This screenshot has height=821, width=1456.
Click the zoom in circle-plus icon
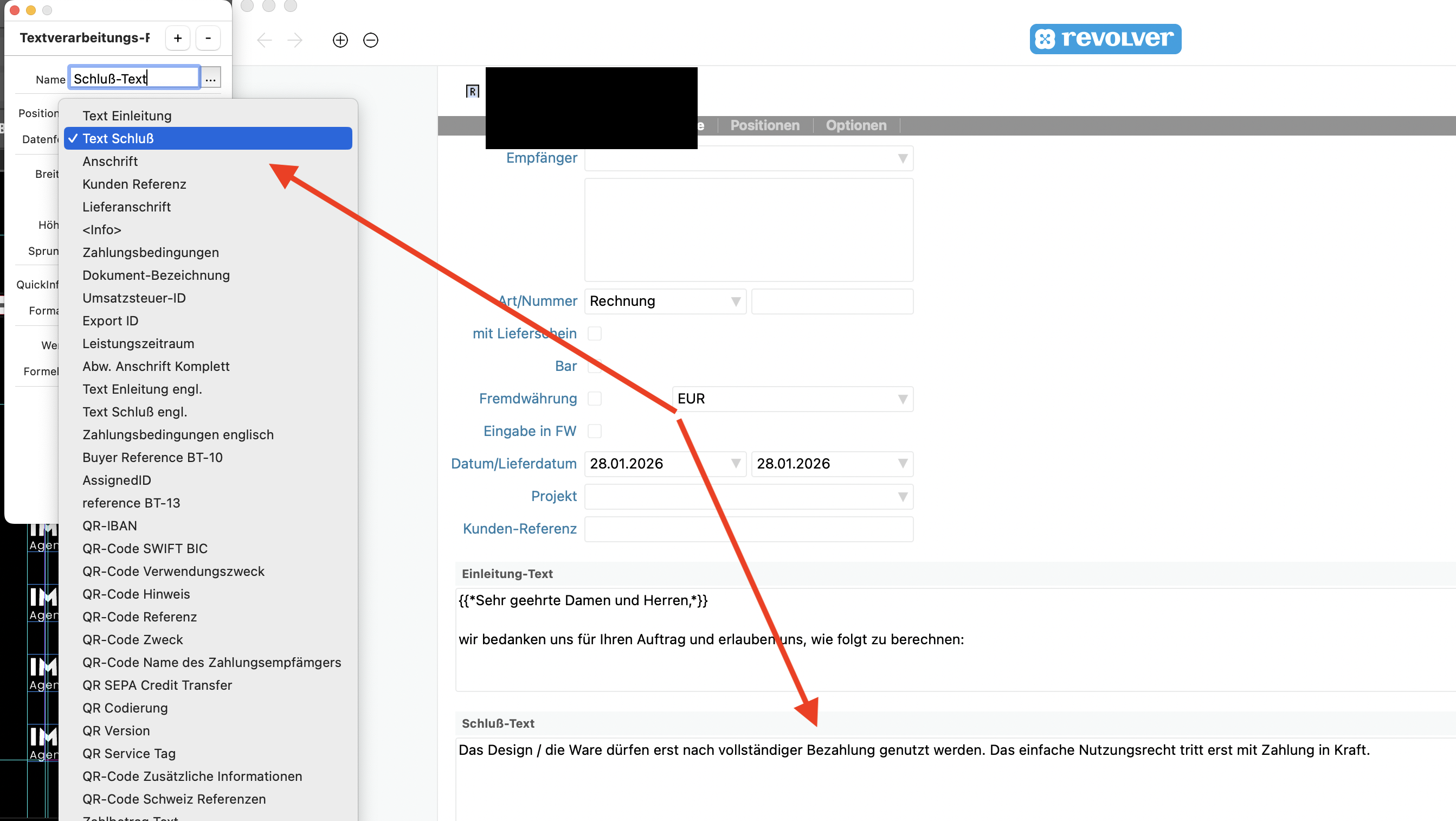pos(340,40)
